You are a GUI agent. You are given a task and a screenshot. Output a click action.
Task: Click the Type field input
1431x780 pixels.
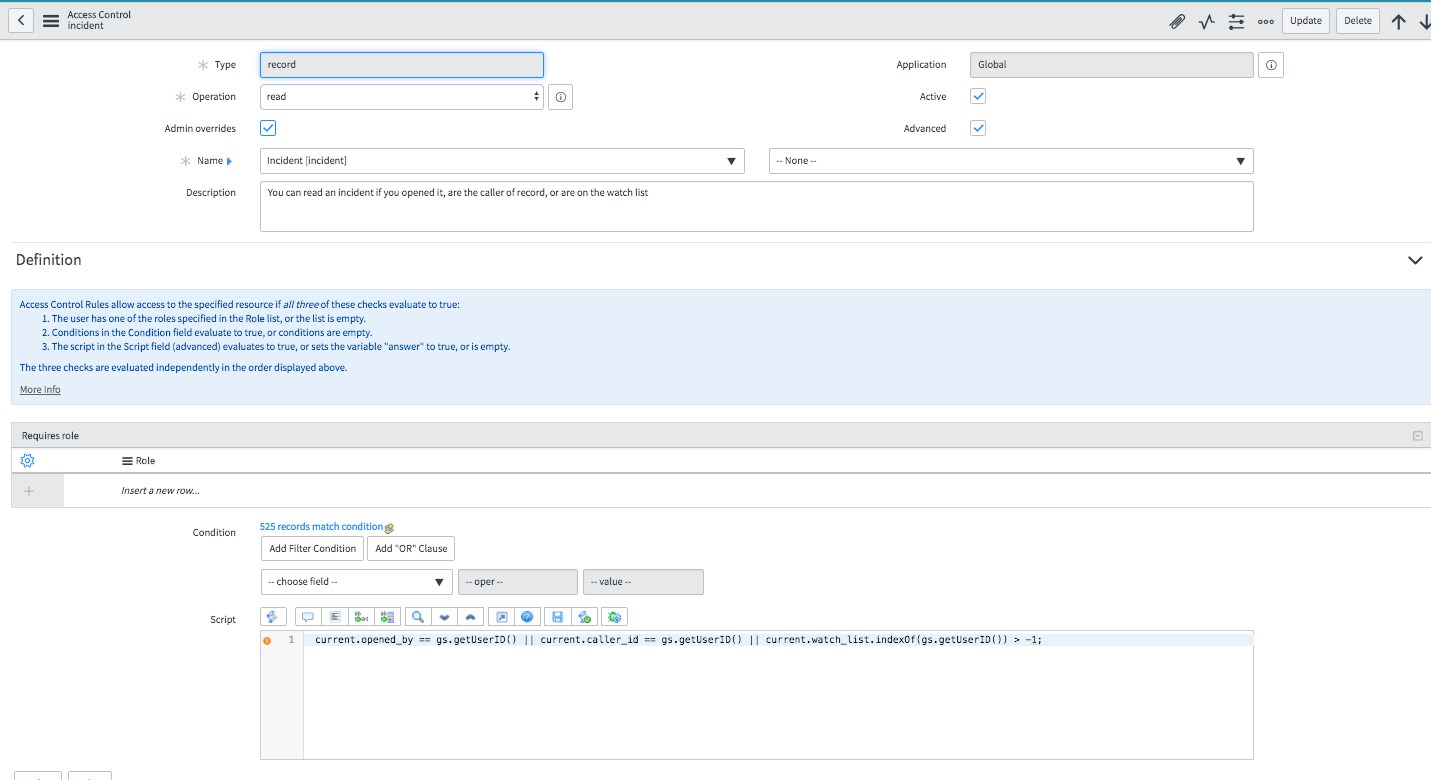point(402,65)
